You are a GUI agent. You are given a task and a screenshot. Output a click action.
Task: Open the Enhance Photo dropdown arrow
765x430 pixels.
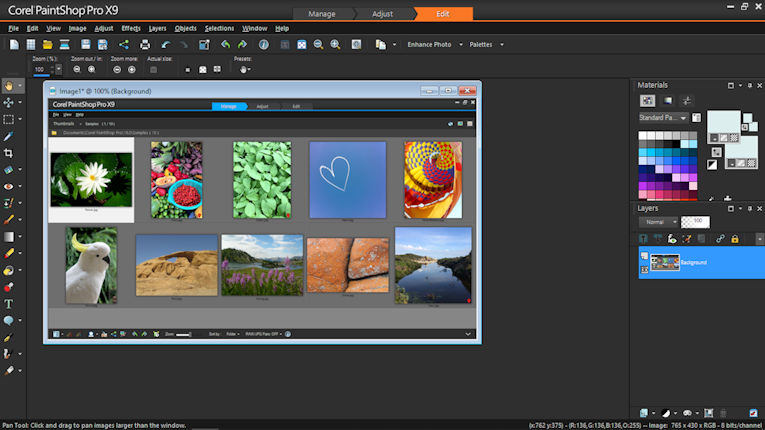click(461, 44)
